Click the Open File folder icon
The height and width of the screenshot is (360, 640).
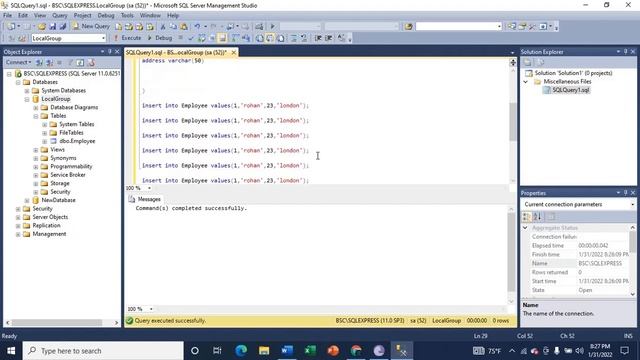point(42,27)
